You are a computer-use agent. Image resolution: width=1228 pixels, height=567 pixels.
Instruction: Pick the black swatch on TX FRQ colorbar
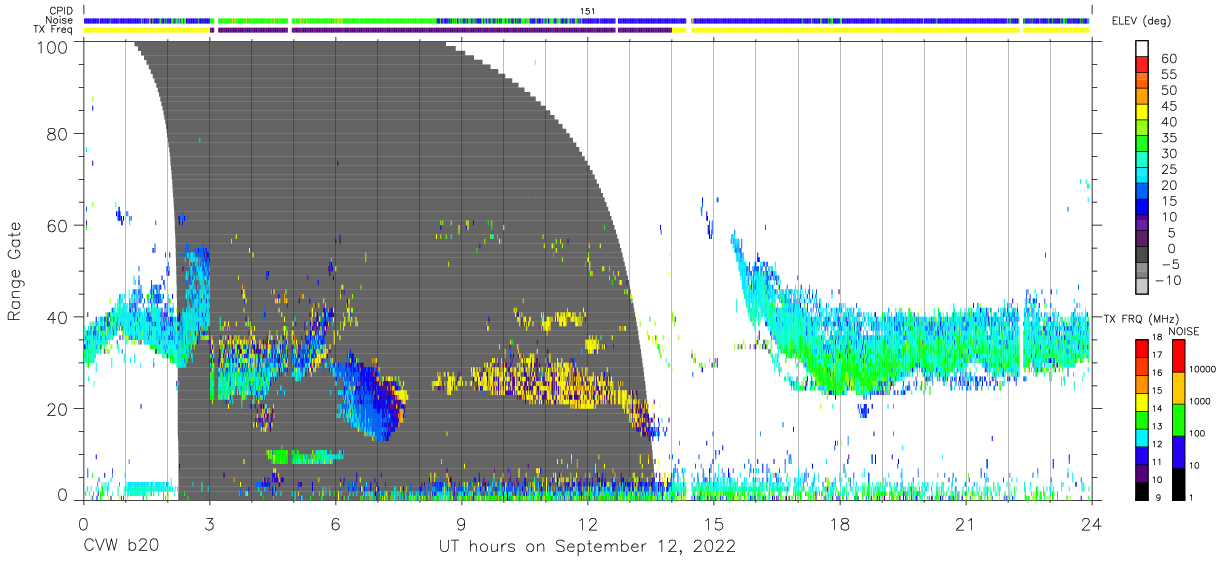coord(1142,491)
